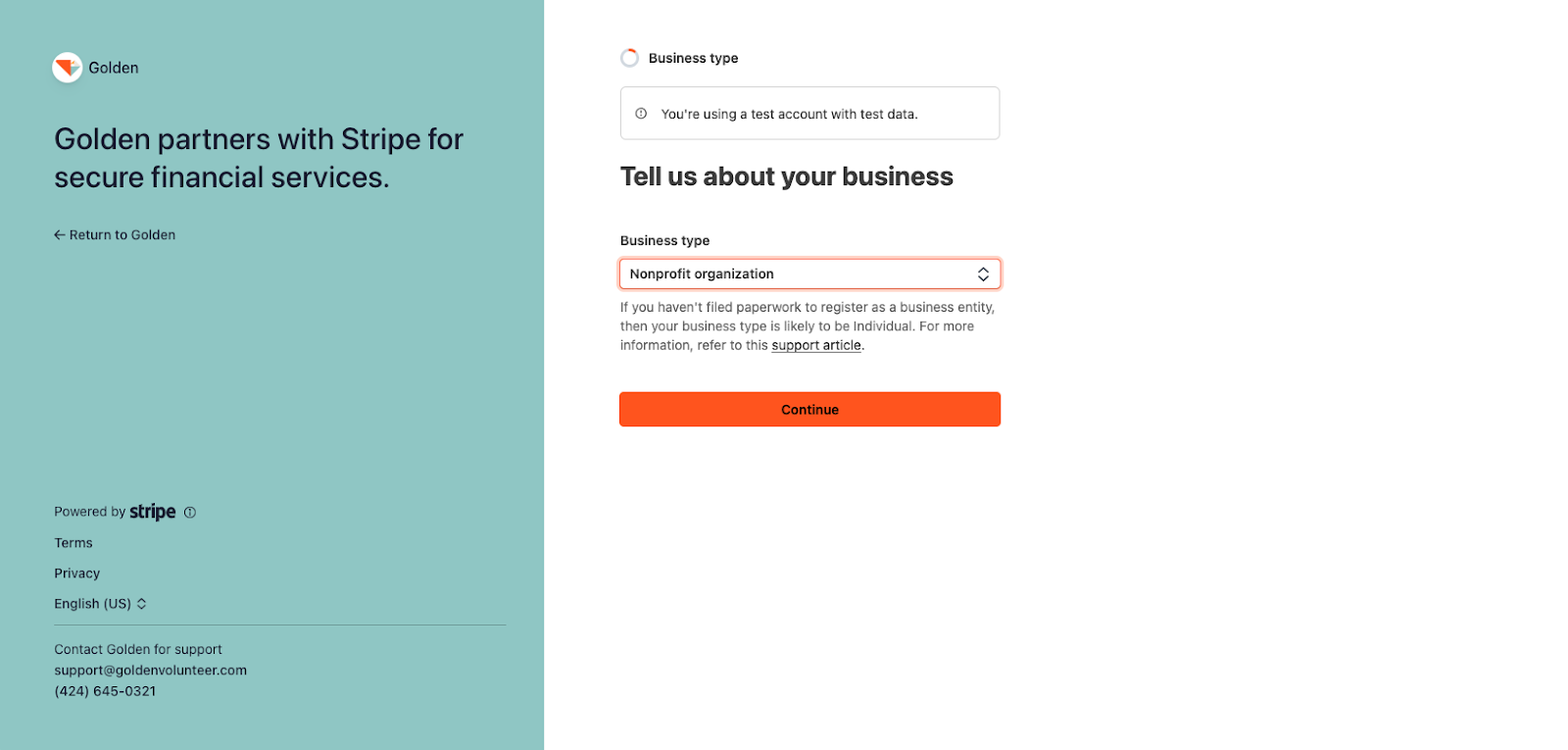Open the English (US) language selector
The height and width of the screenshot is (750, 1568).
tap(93, 604)
